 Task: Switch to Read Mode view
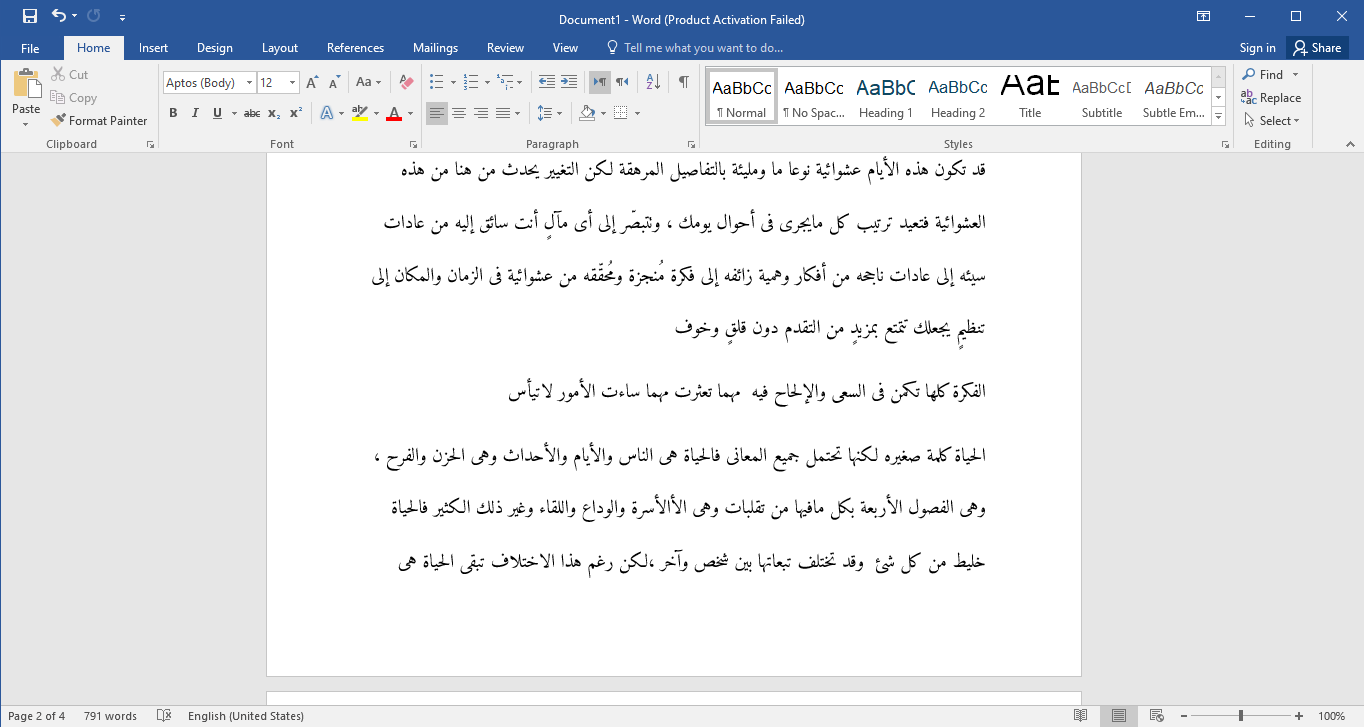[x=1081, y=716]
